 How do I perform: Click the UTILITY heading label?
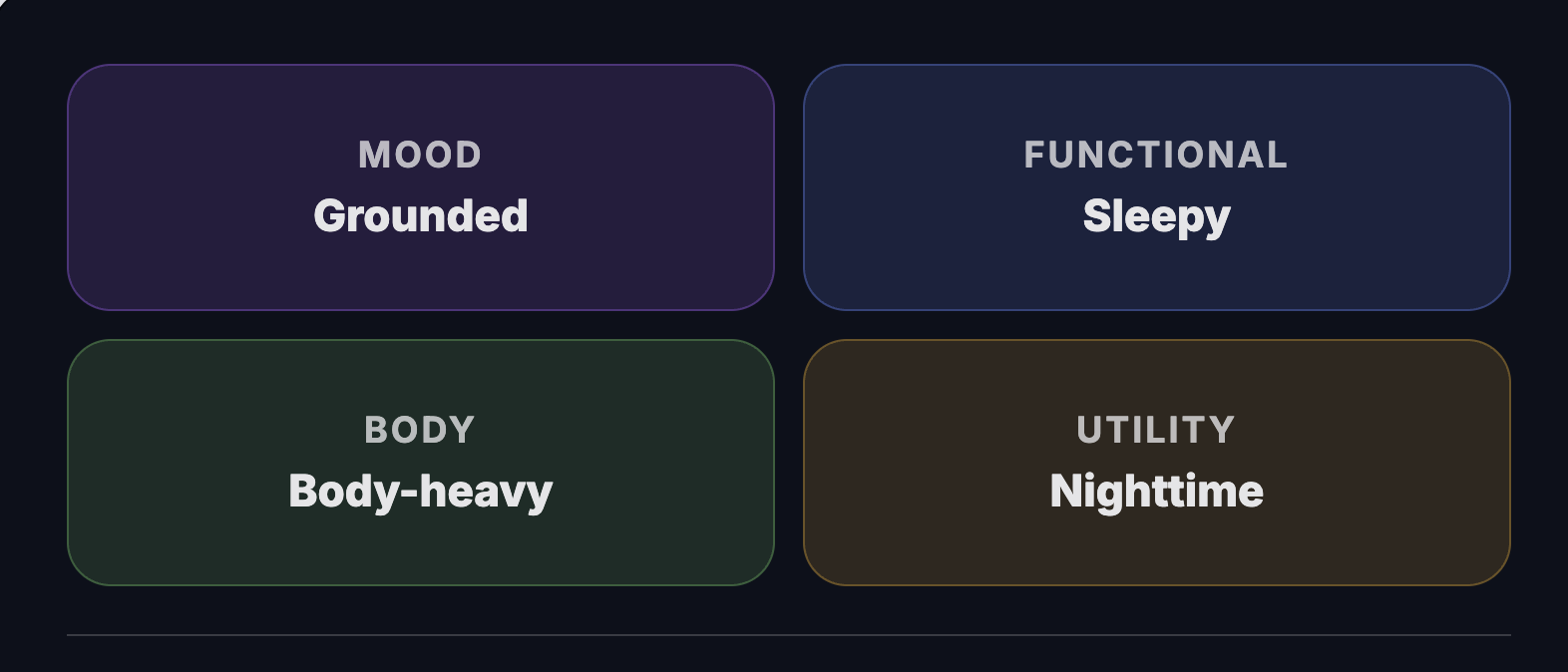tap(1156, 430)
